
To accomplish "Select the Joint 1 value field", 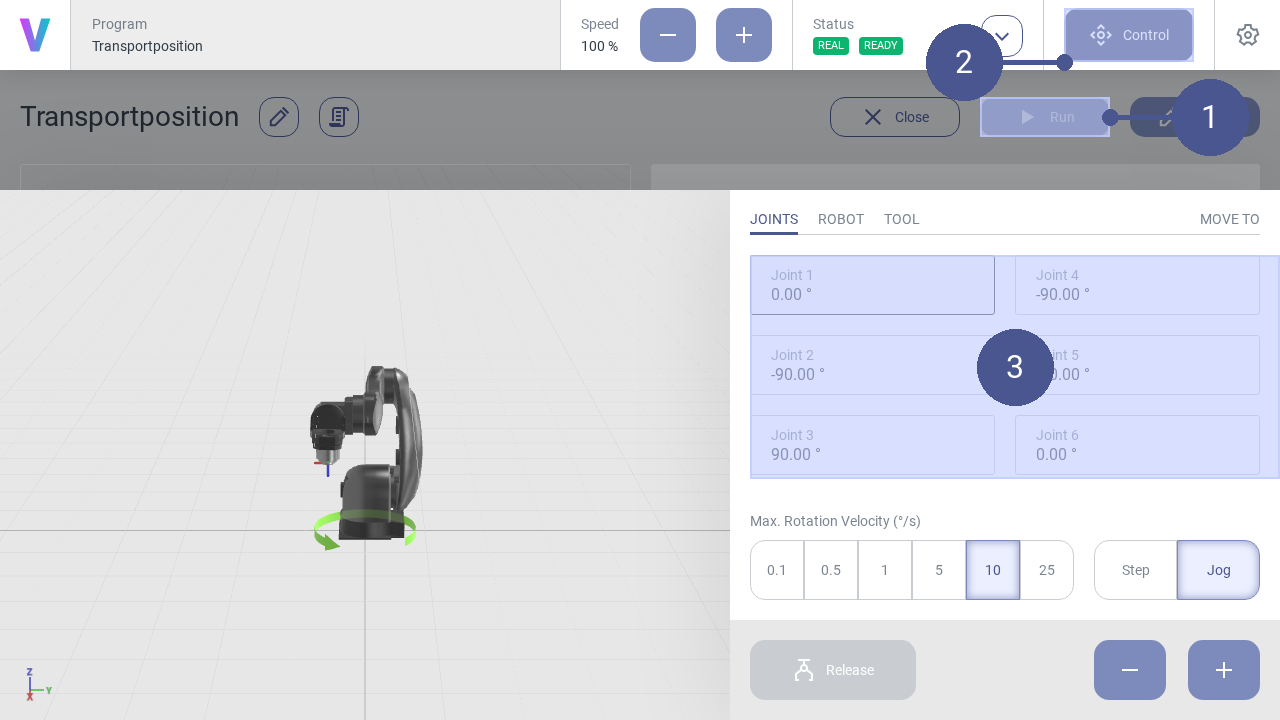I will tap(872, 285).
